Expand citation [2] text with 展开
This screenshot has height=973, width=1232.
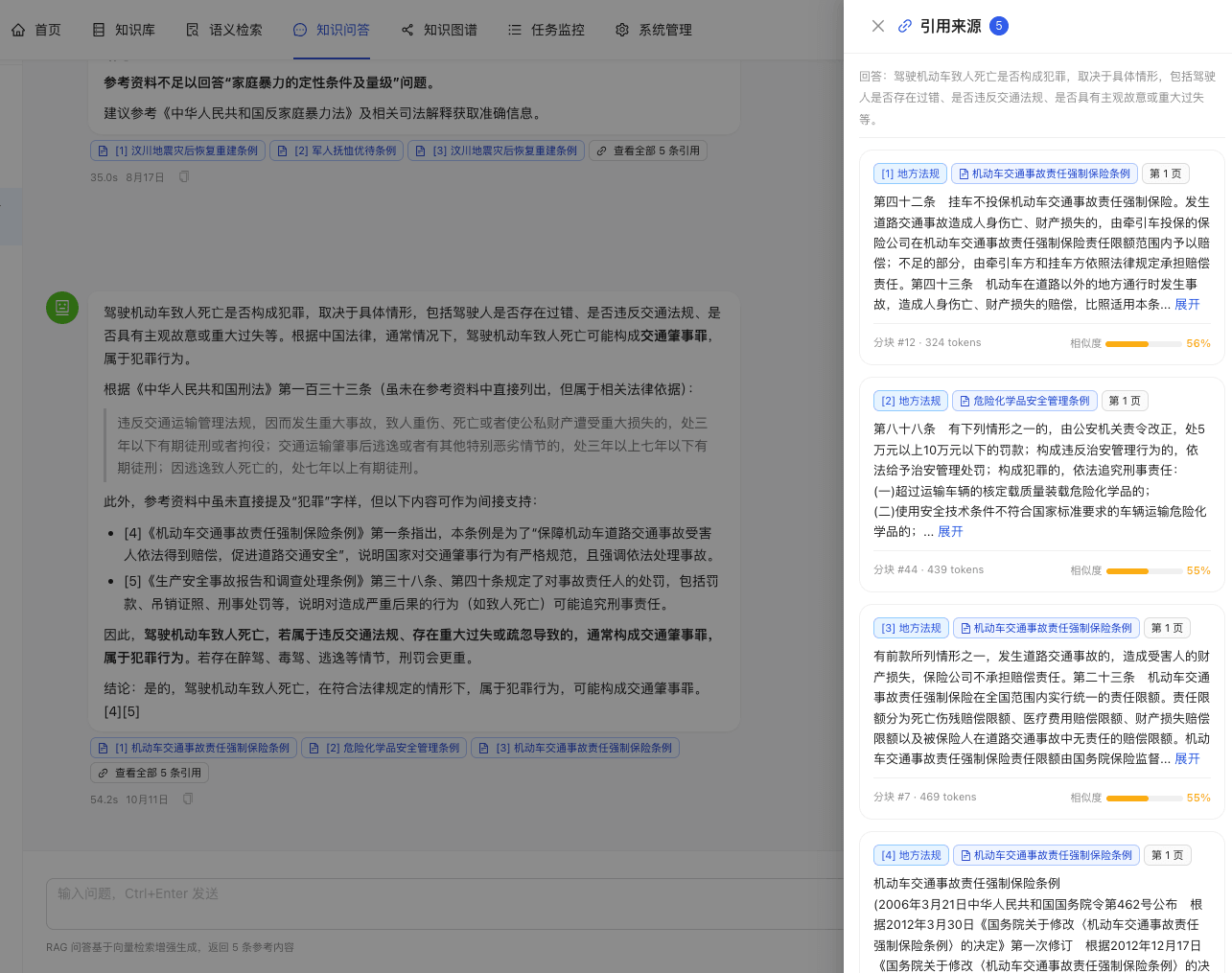950,531
